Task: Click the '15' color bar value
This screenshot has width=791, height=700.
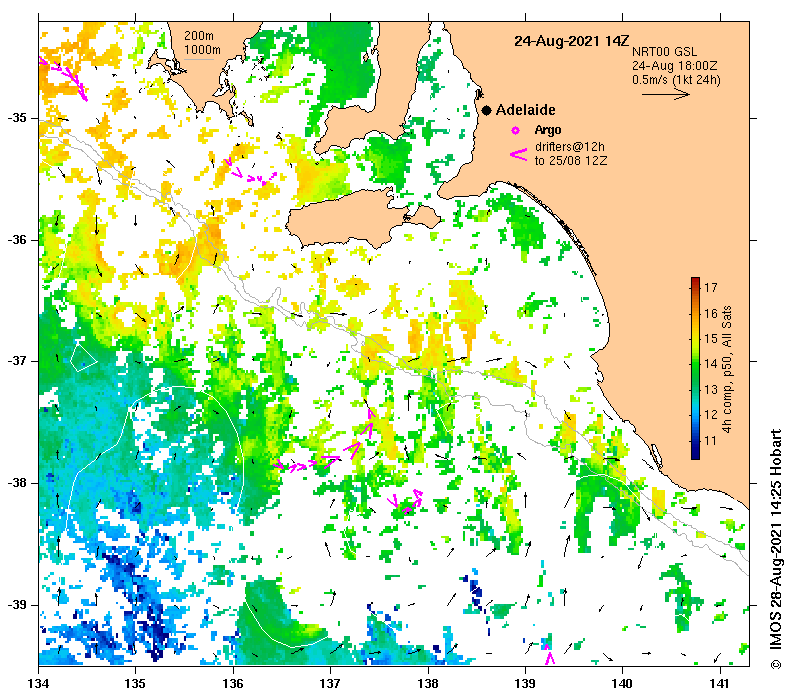Action: pyautogui.click(x=710, y=339)
